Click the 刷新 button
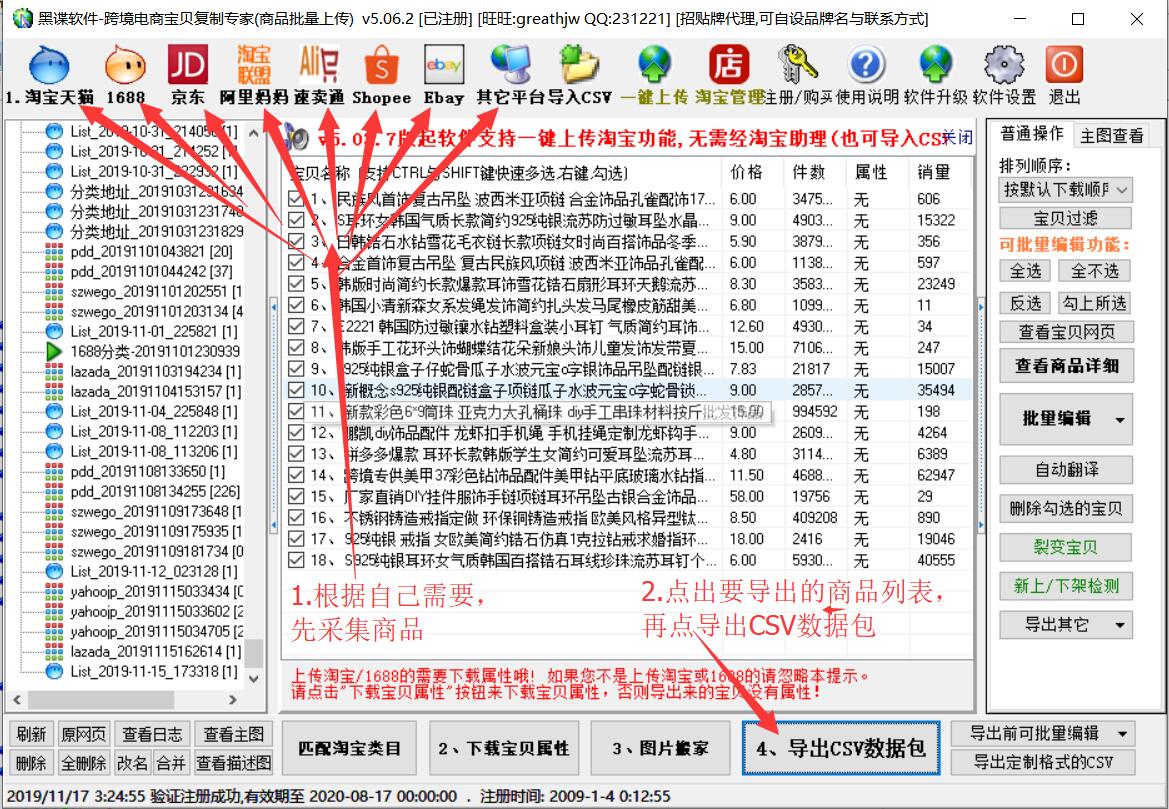Viewport: 1169px width, 809px height. pyautogui.click(x=31, y=734)
